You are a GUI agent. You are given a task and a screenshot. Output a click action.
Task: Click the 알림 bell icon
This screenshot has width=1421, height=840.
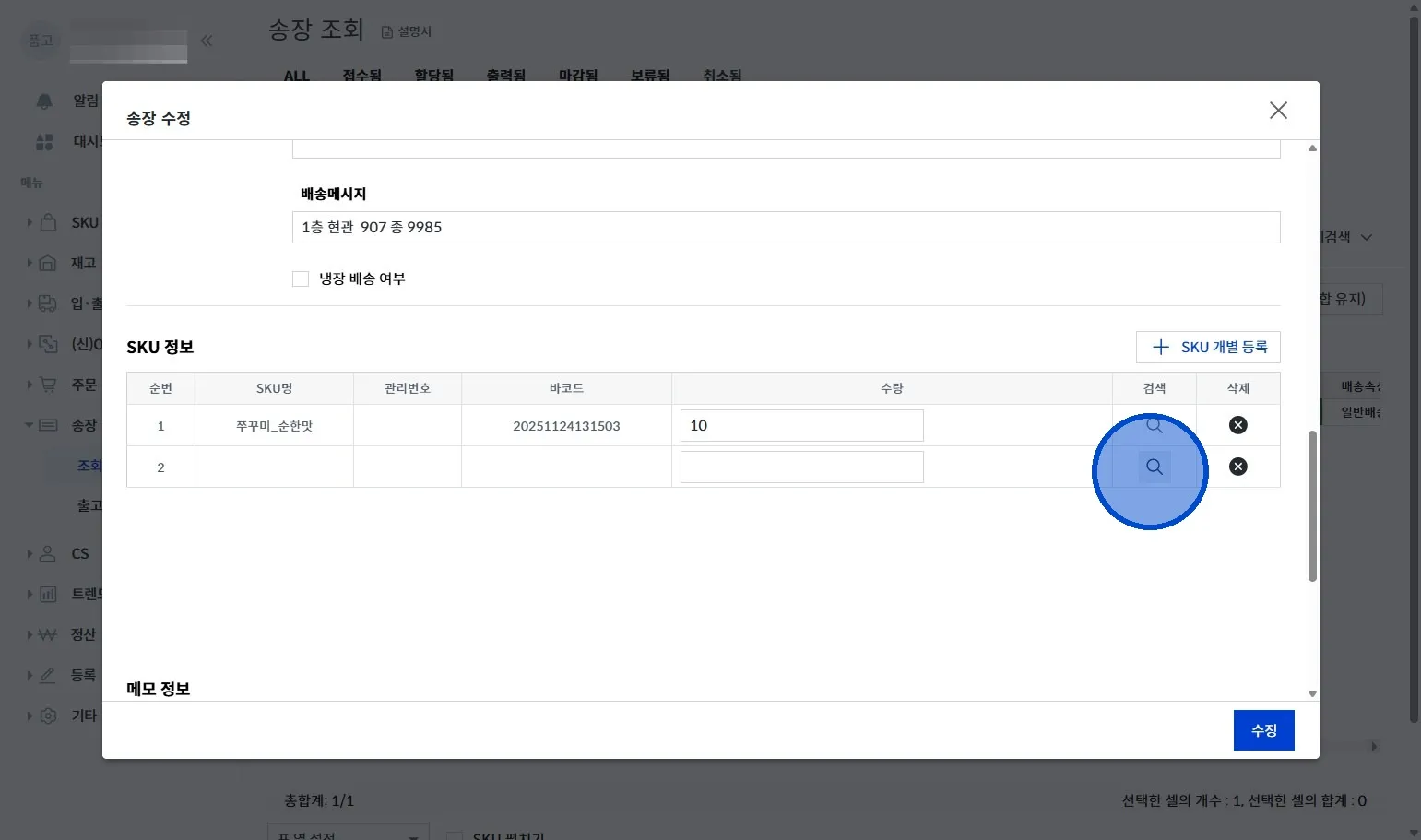click(x=44, y=101)
